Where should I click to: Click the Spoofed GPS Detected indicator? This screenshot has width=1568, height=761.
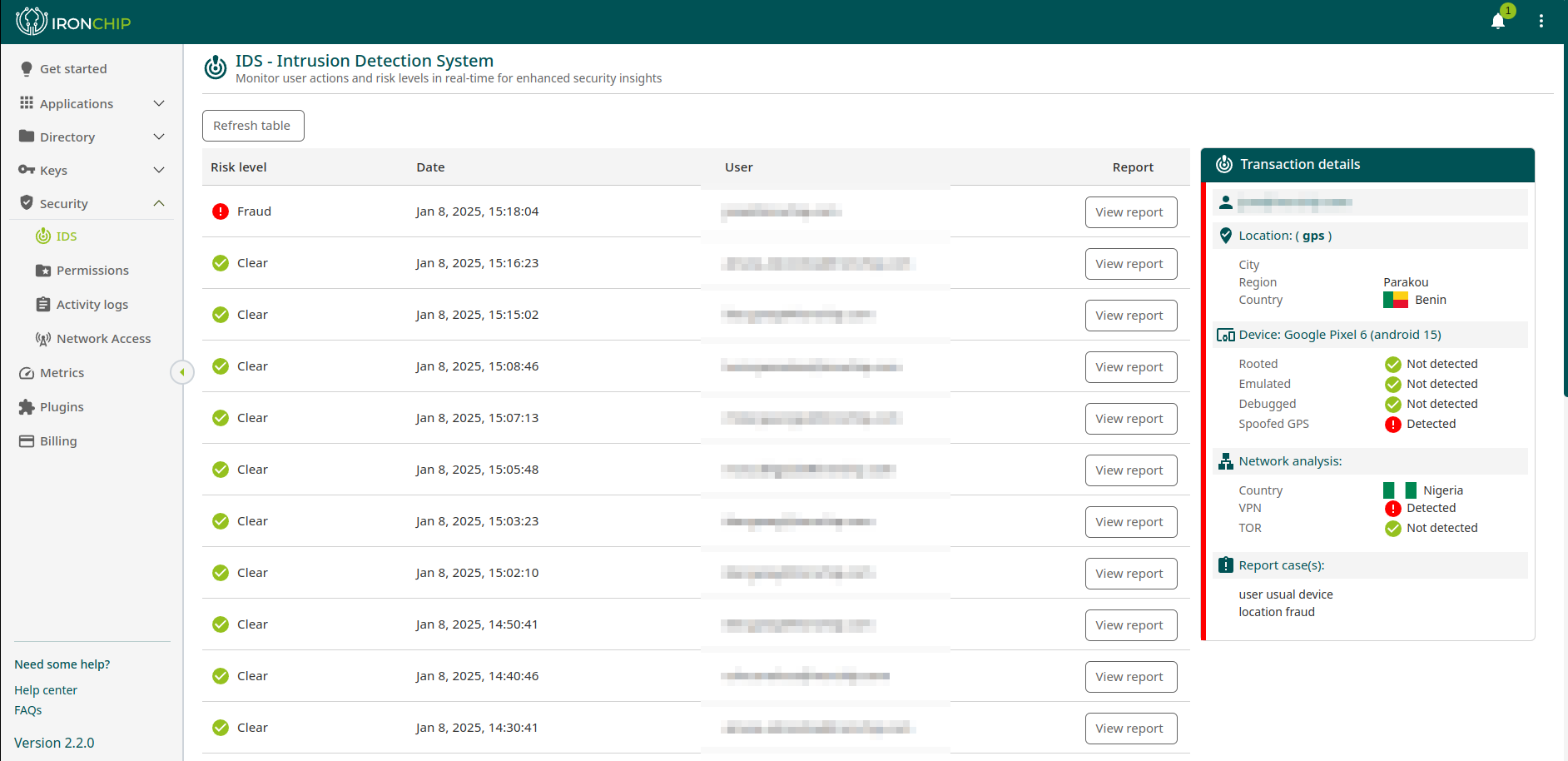coord(1394,425)
